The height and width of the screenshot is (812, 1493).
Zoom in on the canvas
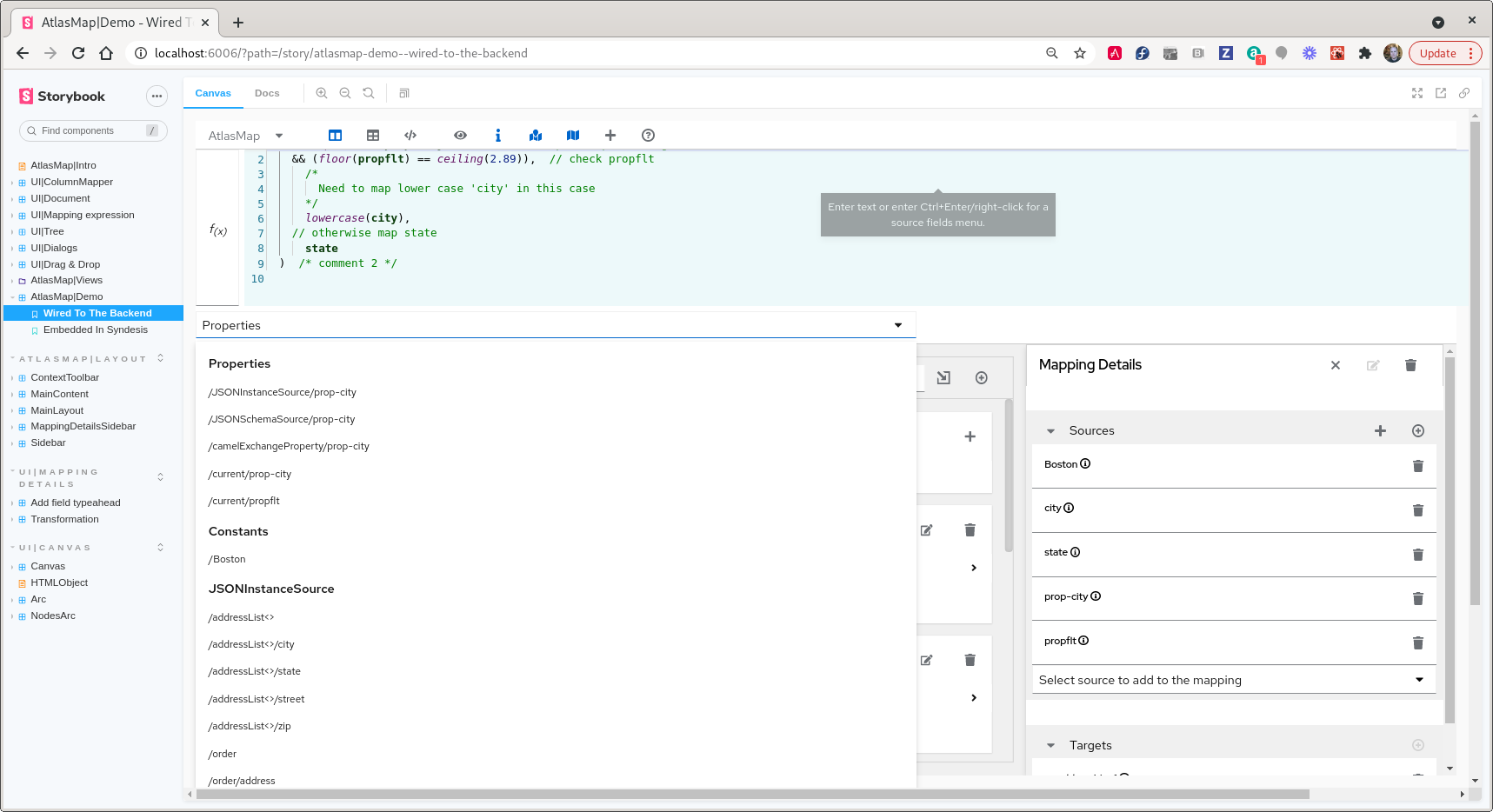pos(323,93)
